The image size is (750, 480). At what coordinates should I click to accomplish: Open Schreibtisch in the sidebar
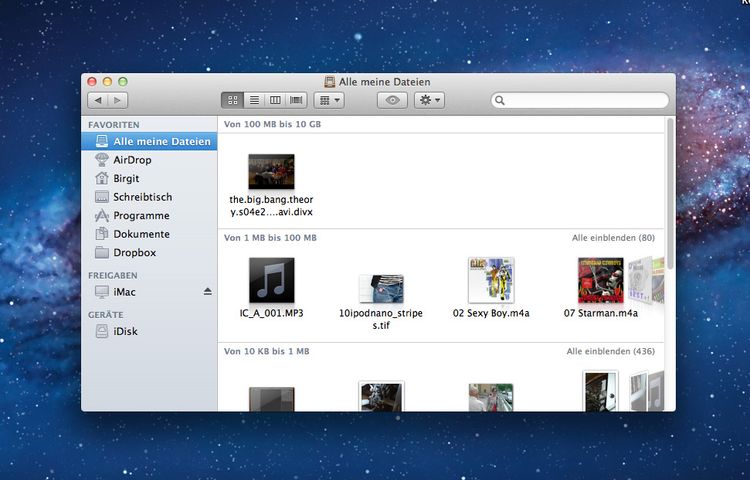click(x=142, y=197)
